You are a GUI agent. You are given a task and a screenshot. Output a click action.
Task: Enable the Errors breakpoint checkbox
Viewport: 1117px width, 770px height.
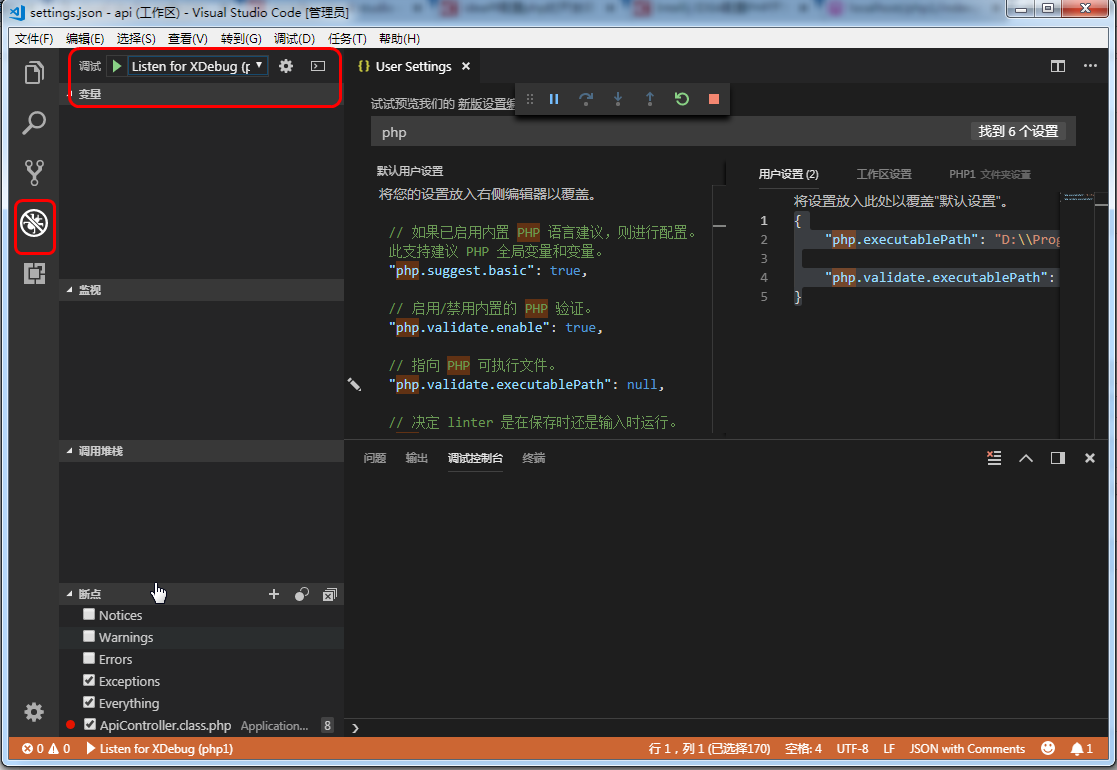(89, 658)
